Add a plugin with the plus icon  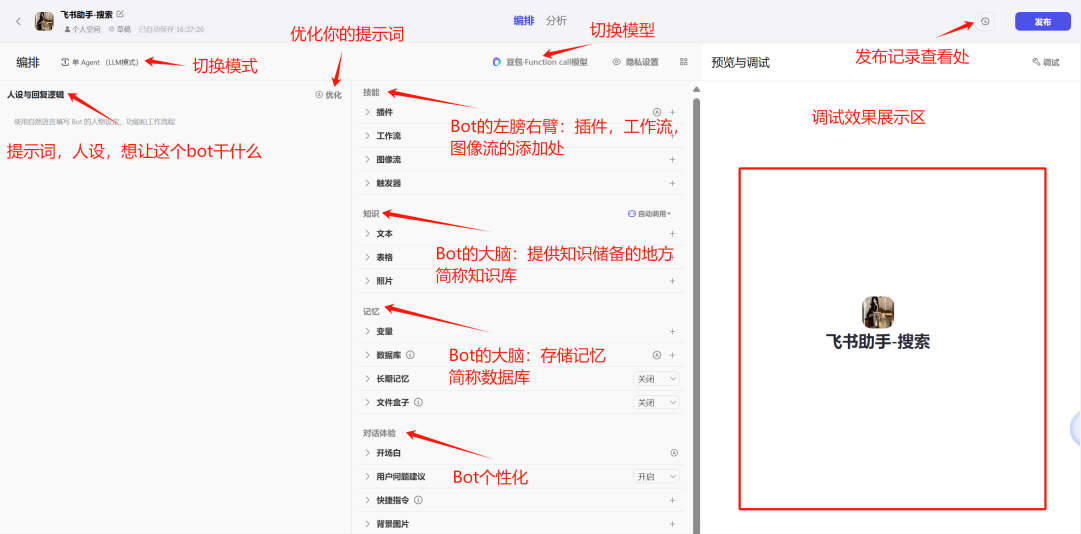672,112
